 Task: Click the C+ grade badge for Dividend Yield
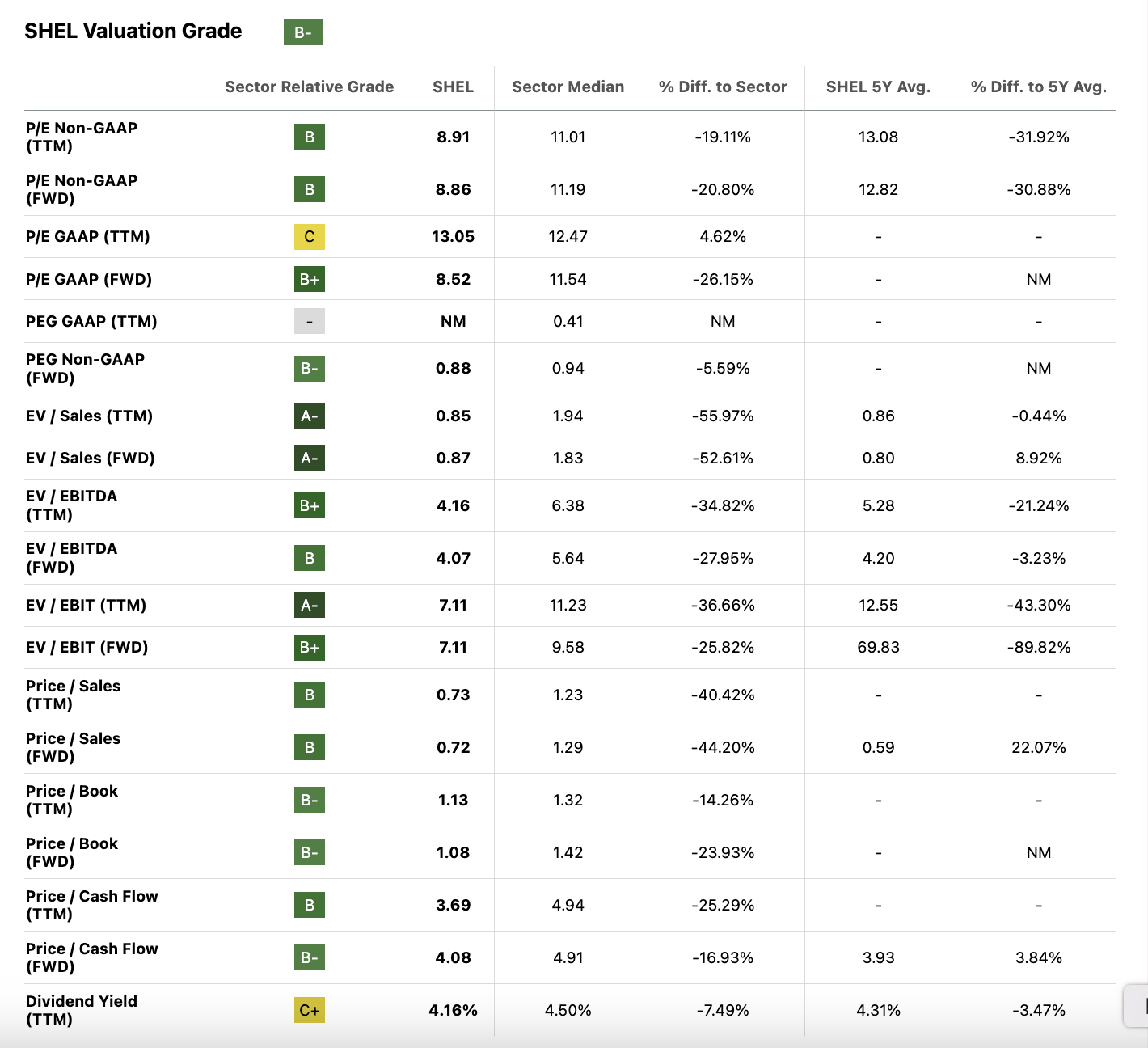pos(309,1010)
